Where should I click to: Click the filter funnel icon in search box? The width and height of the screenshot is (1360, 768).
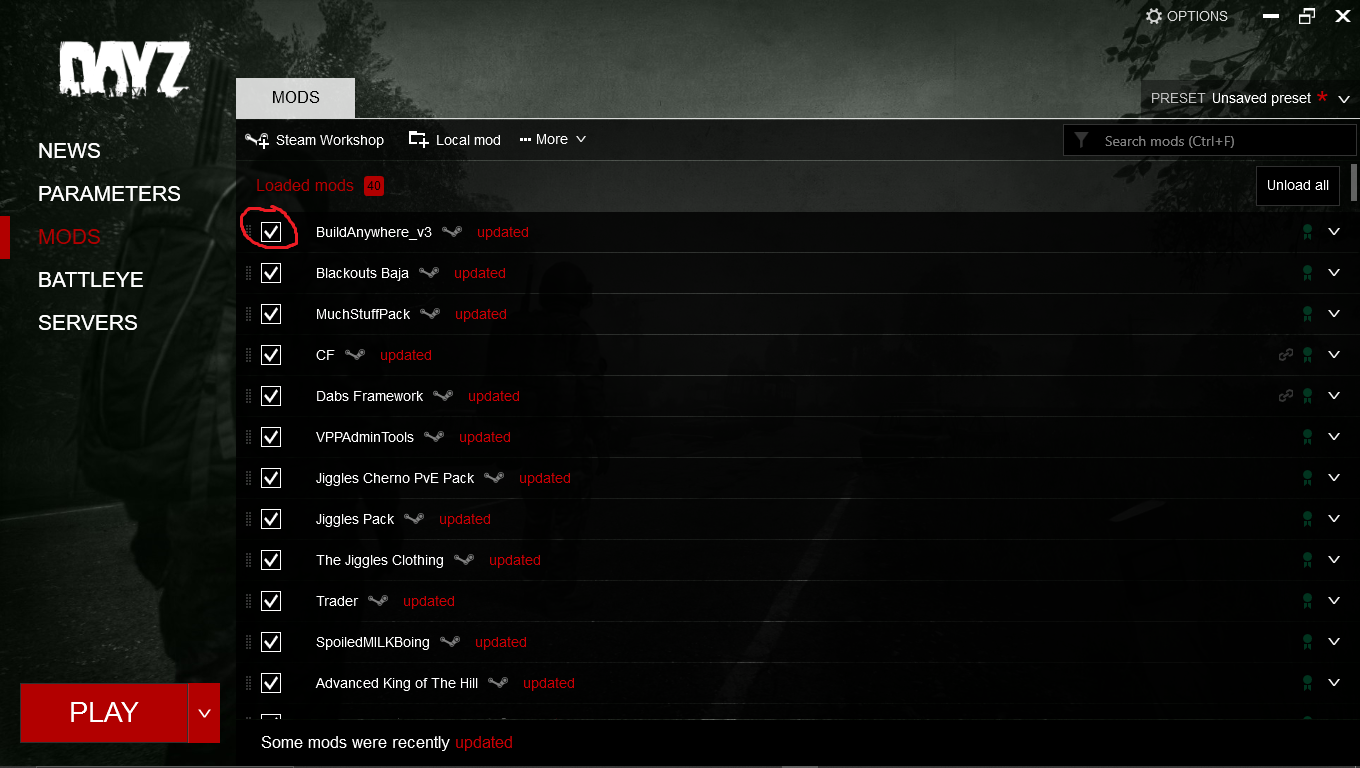(x=1081, y=141)
